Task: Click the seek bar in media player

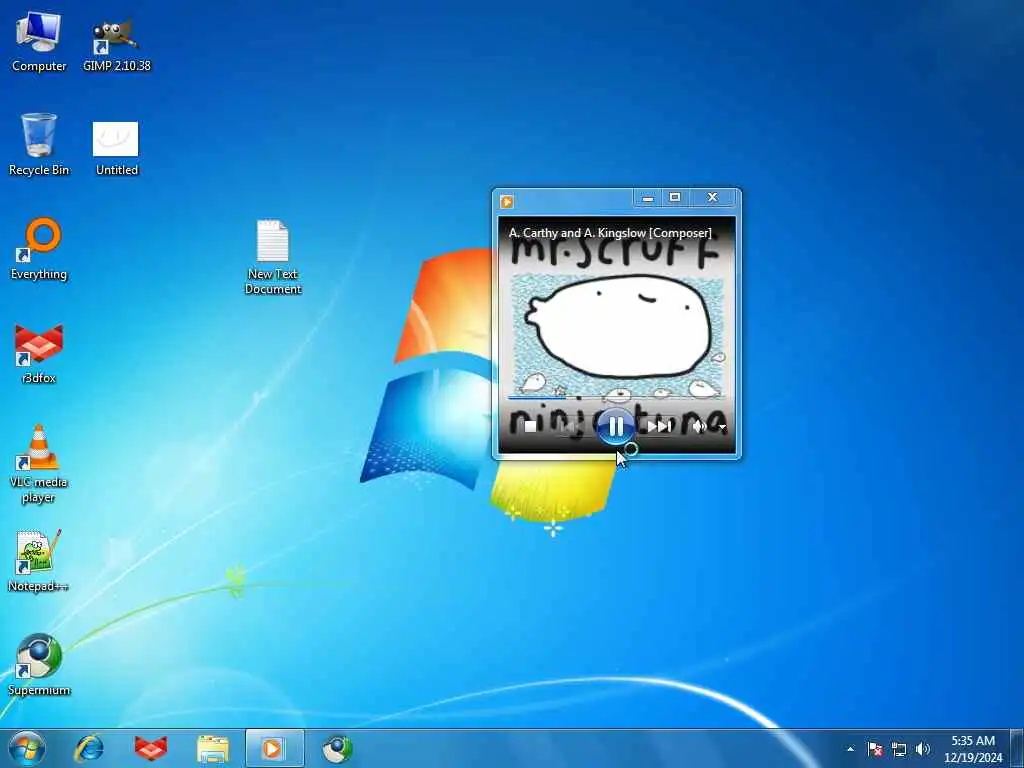Action: pyautogui.click(x=616, y=396)
